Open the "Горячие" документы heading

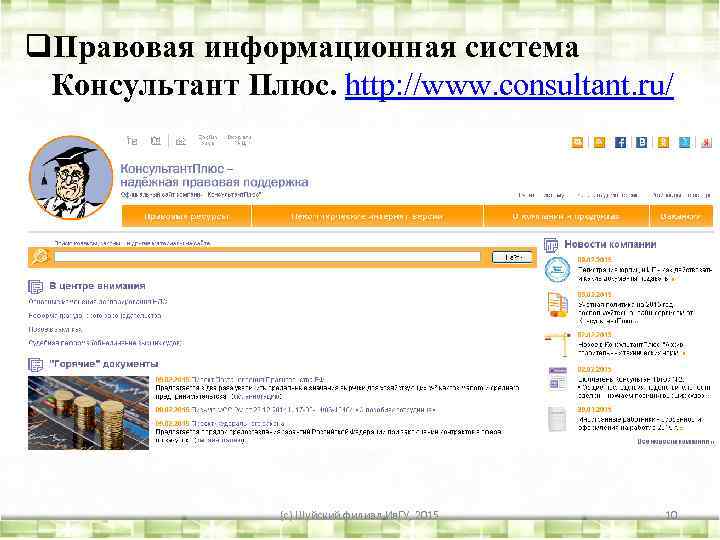104,364
